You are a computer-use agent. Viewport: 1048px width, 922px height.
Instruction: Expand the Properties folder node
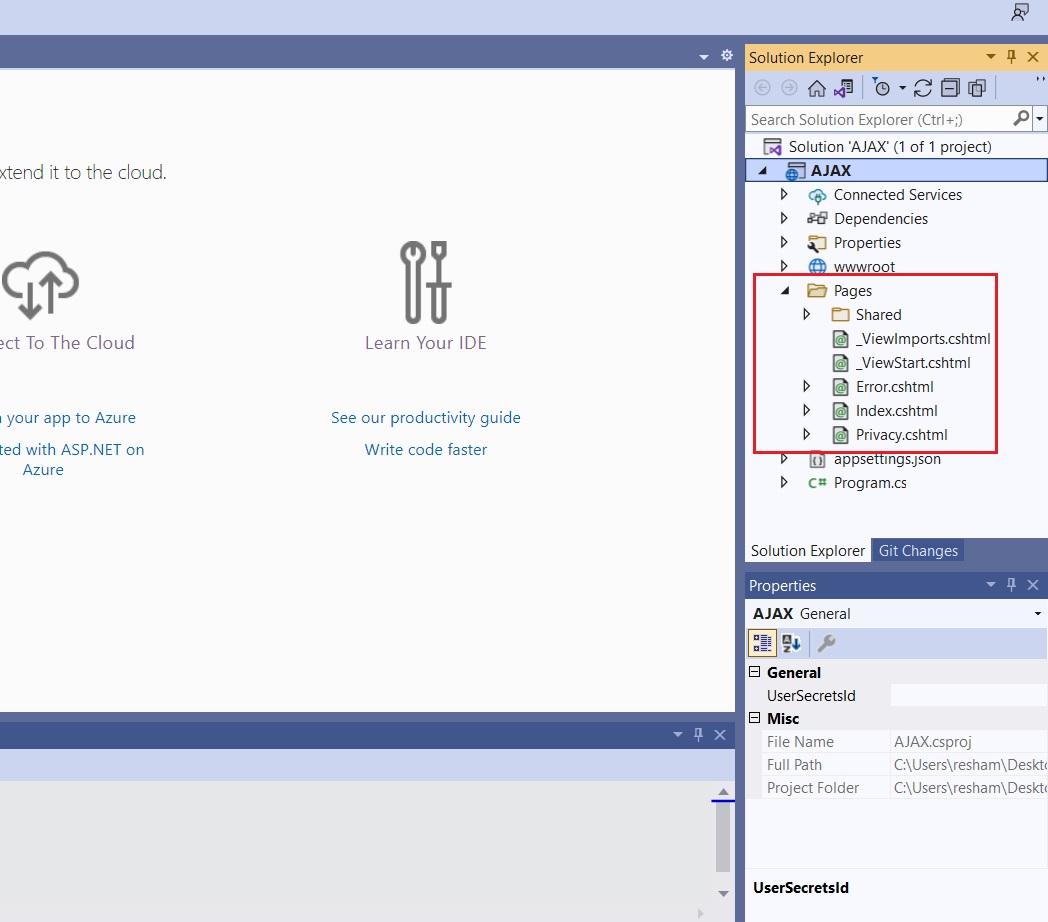784,242
